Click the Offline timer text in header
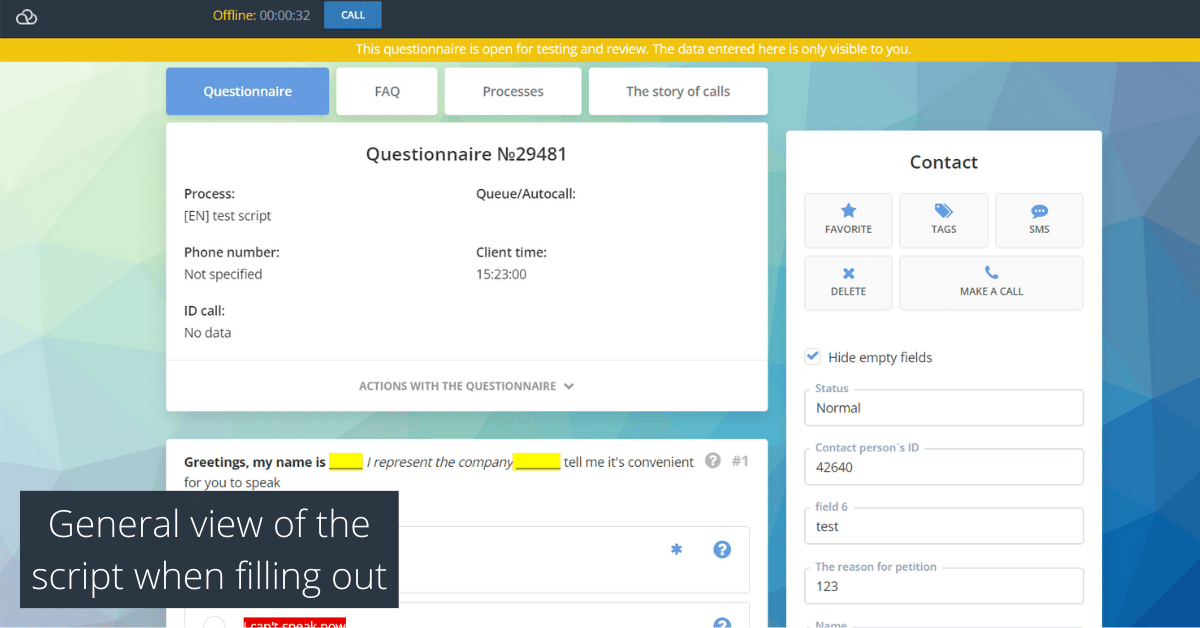Image resolution: width=1200 pixels, height=628 pixels. click(x=261, y=15)
